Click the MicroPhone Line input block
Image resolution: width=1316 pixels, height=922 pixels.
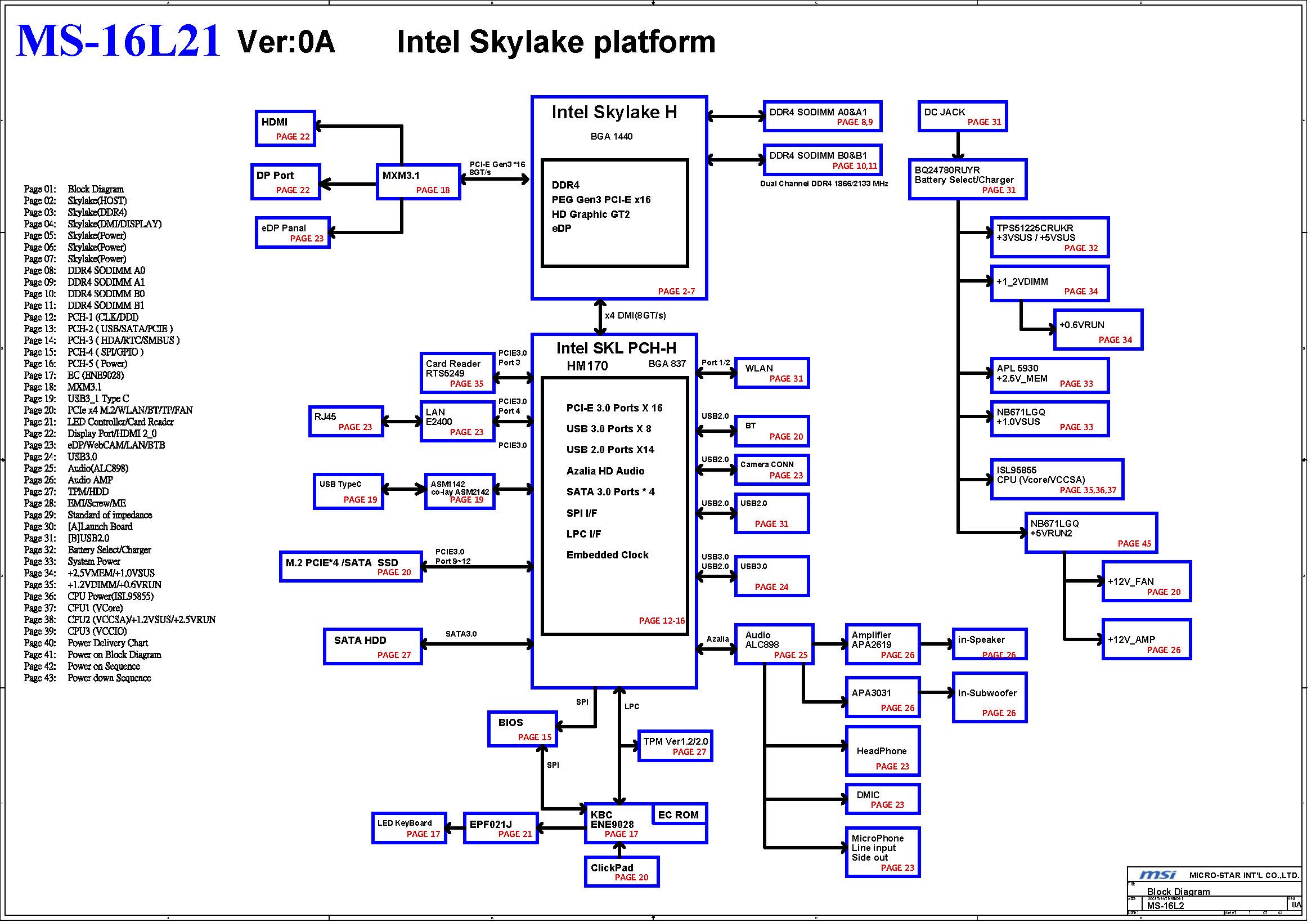click(883, 853)
